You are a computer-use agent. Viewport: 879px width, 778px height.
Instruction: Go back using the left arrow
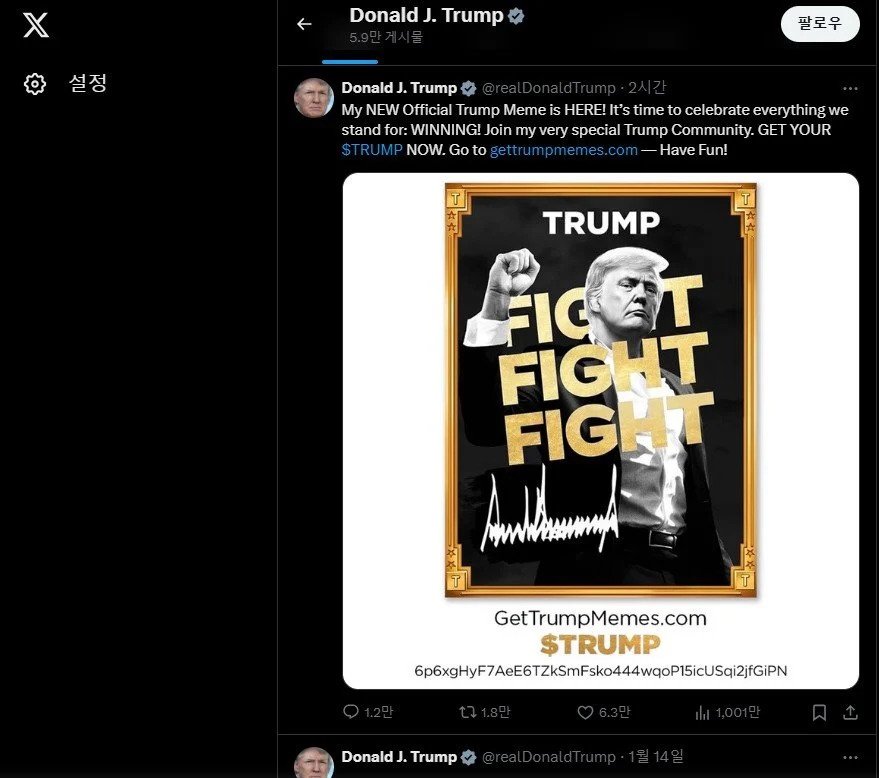click(304, 24)
